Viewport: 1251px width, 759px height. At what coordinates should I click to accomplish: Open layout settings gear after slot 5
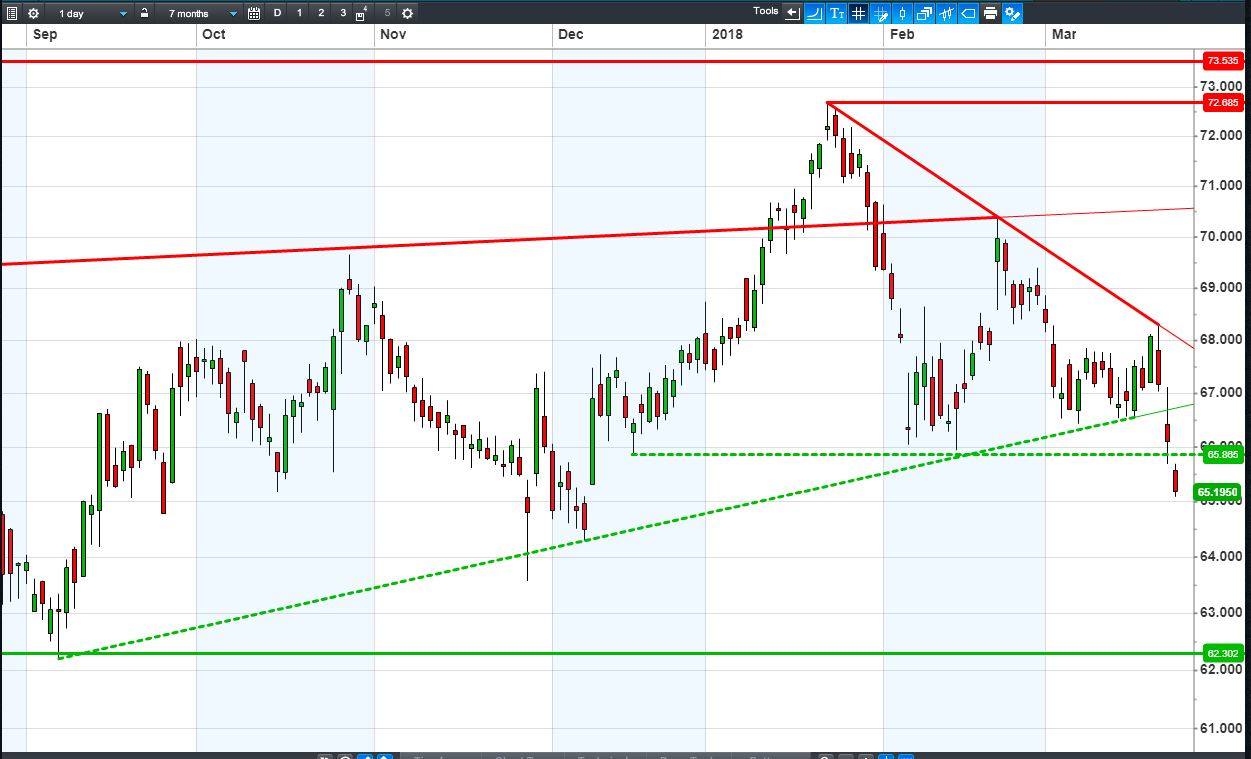click(x=407, y=13)
